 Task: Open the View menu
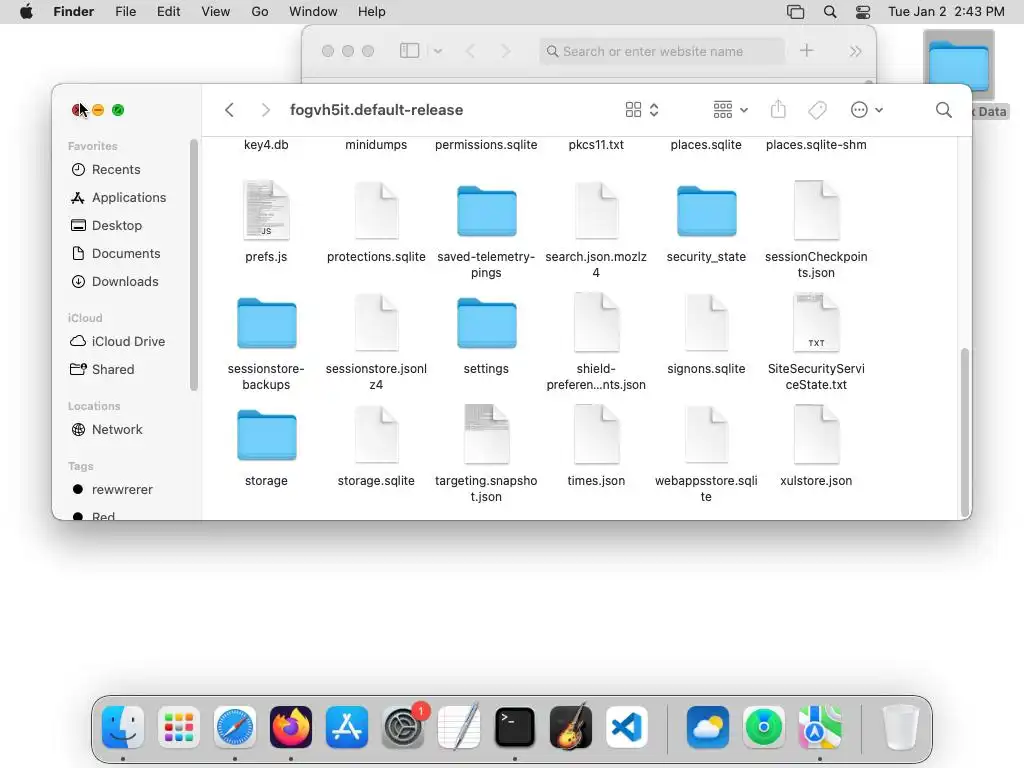216,12
